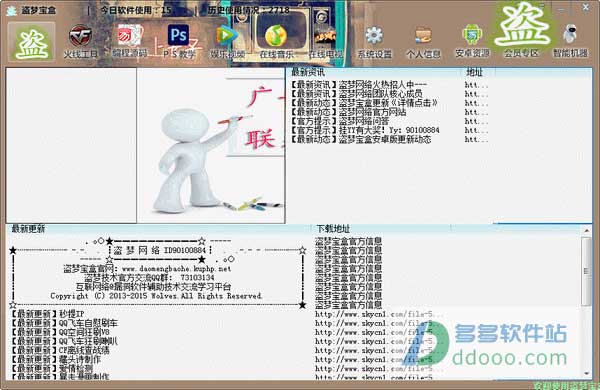This screenshot has width=600, height=390.
Task: Select news row 盗梦网络团队核心成员
Action: click(x=357, y=94)
